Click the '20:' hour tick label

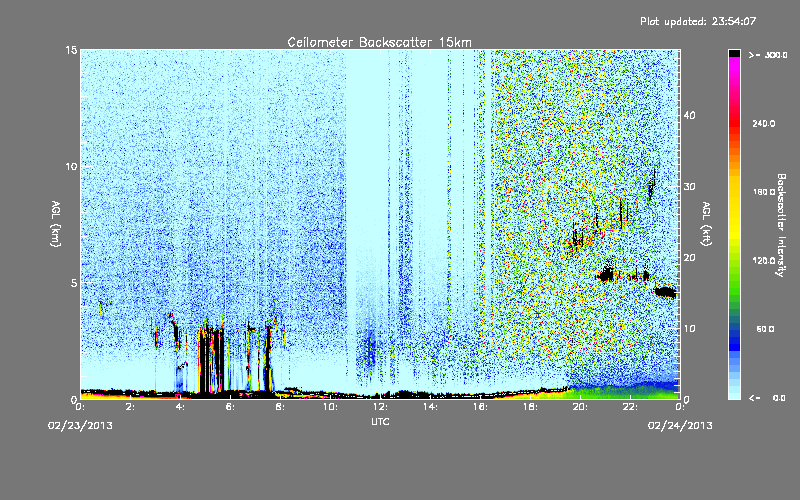click(x=580, y=407)
